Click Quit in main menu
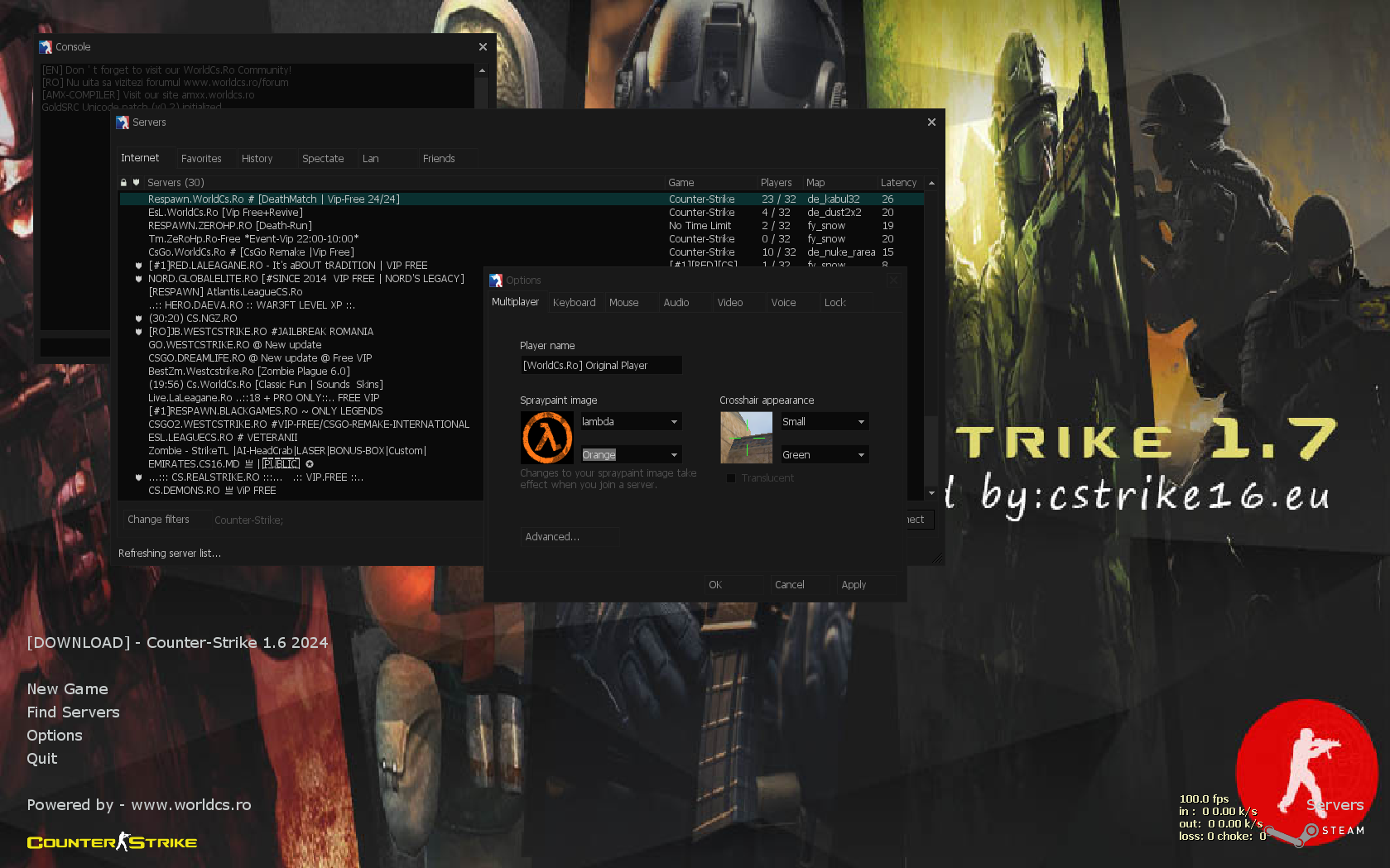The height and width of the screenshot is (868, 1390). (42, 759)
